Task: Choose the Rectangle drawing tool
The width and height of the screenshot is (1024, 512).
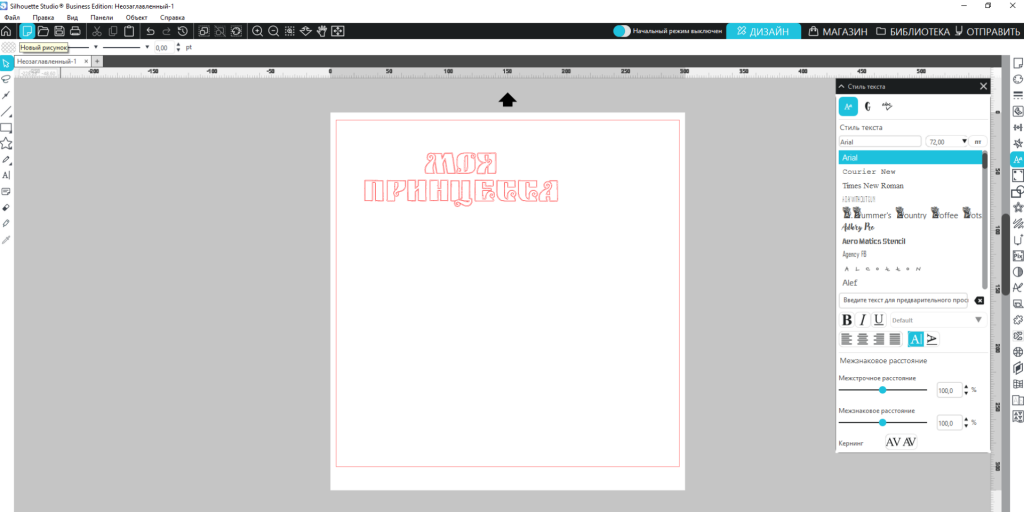Action: pyautogui.click(x=6, y=127)
